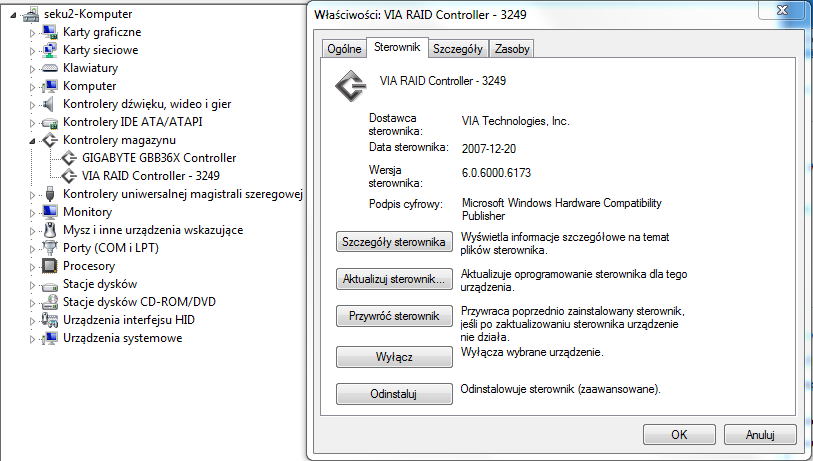Select Kontrolery dźwięku, wideo i gier label
Image resolution: width=813 pixels, height=461 pixels.
[147, 104]
